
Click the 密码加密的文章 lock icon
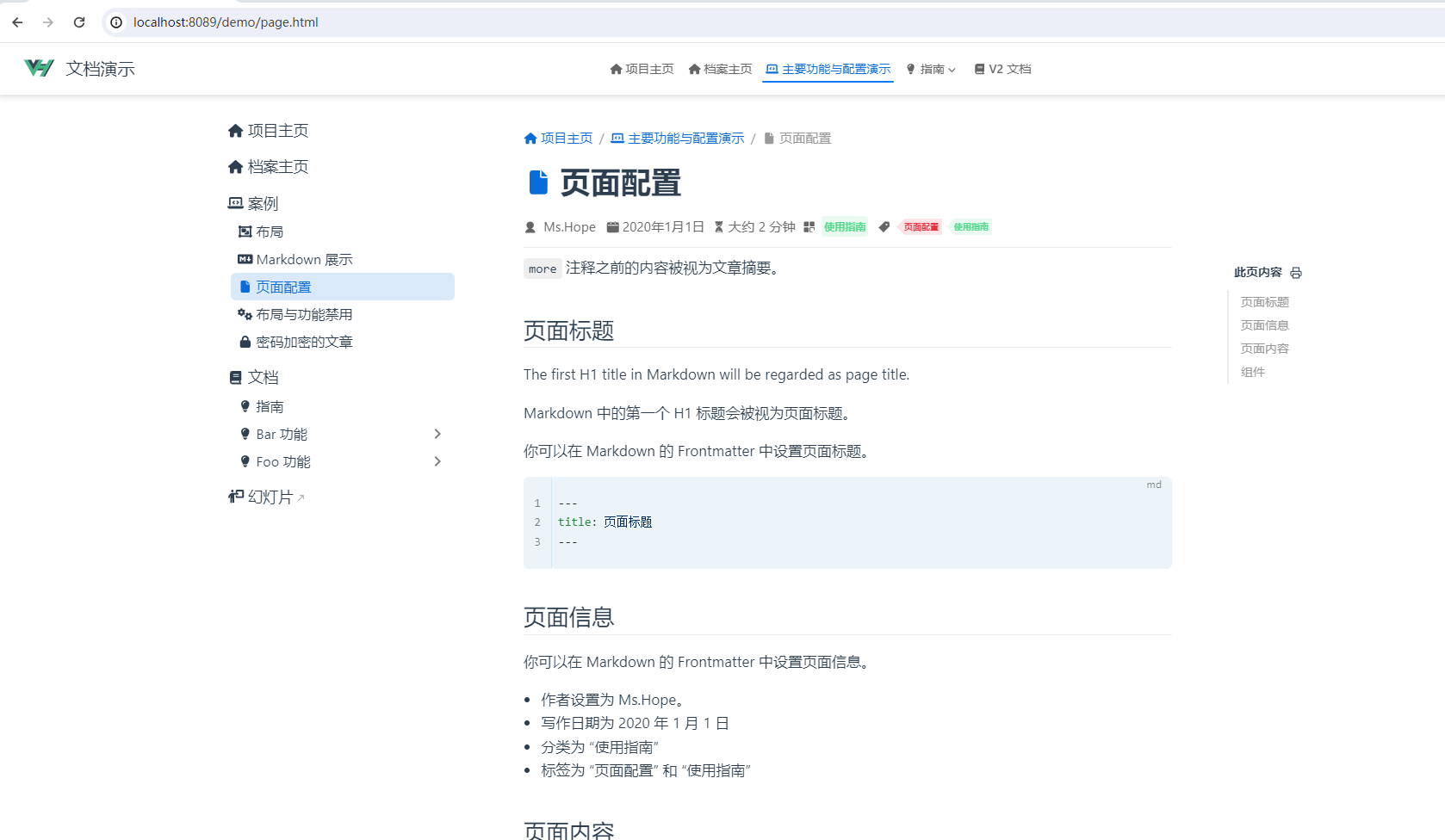[245, 342]
